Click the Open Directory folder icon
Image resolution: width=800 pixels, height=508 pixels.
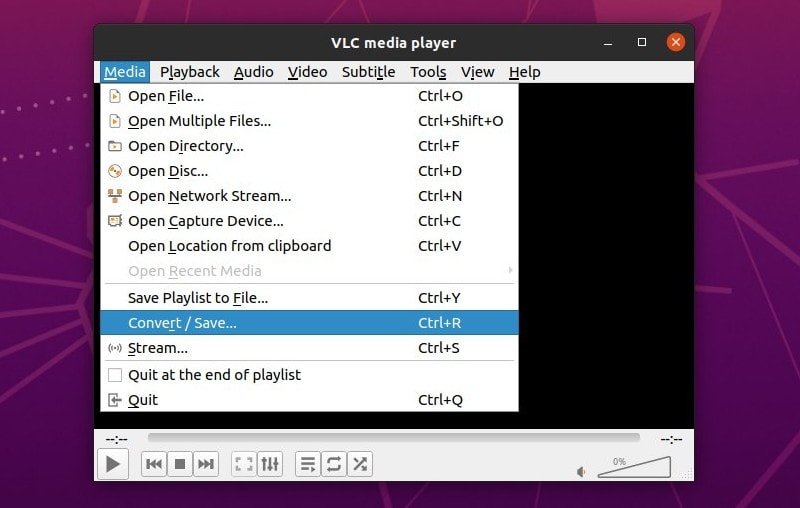click(115, 146)
